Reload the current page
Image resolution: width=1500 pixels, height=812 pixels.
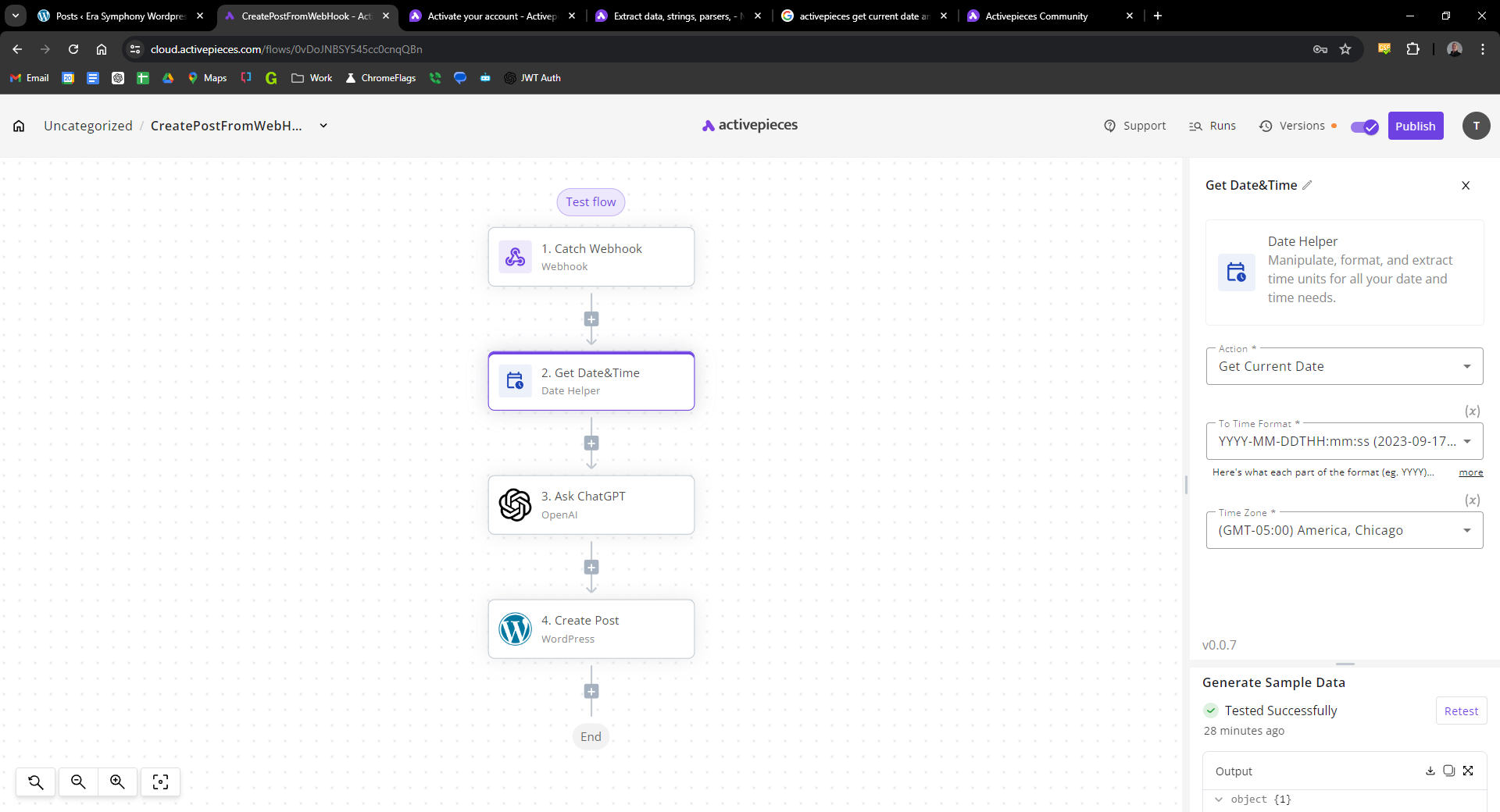pos(73,49)
